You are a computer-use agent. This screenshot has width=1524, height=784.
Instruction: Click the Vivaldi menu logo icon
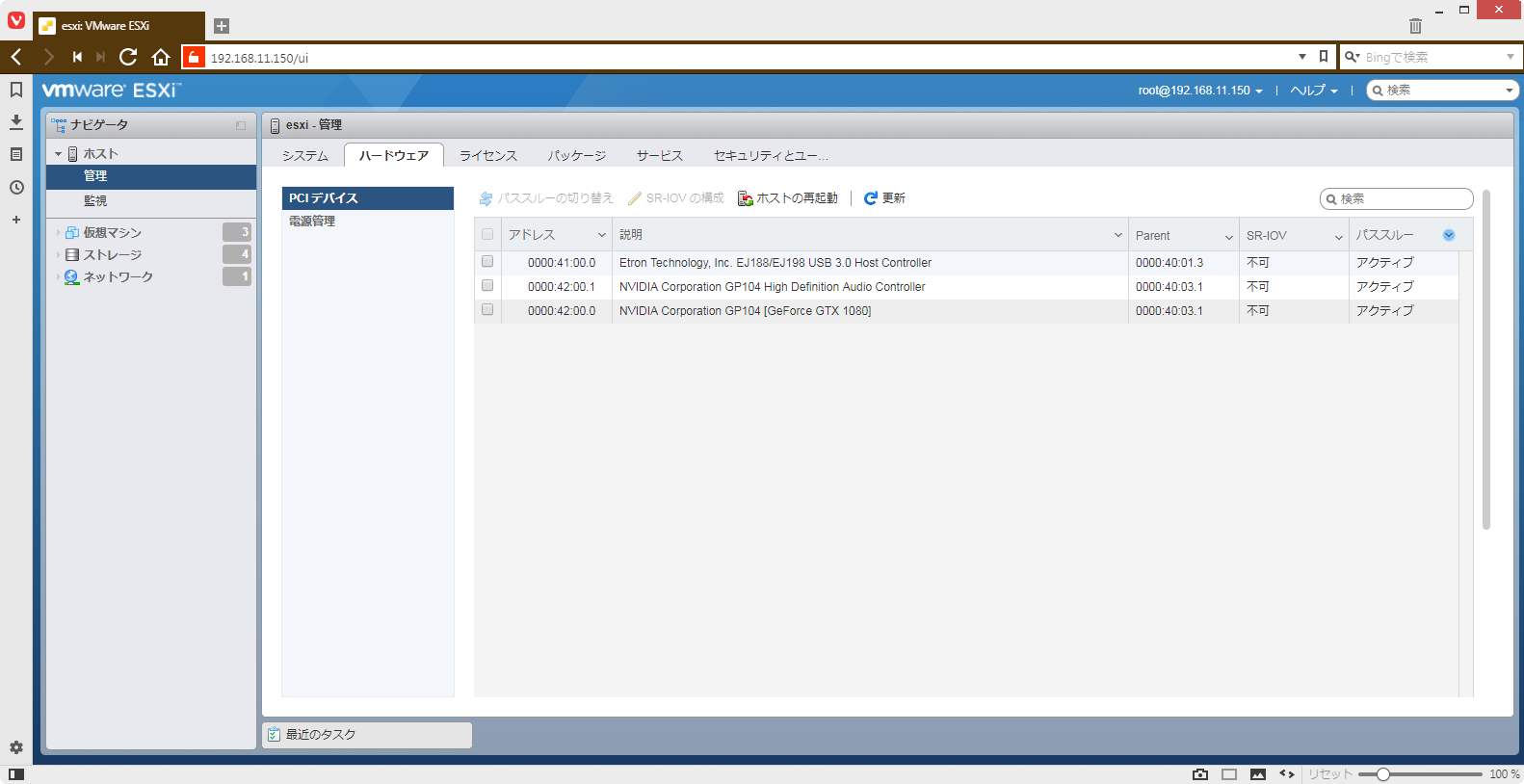16,20
